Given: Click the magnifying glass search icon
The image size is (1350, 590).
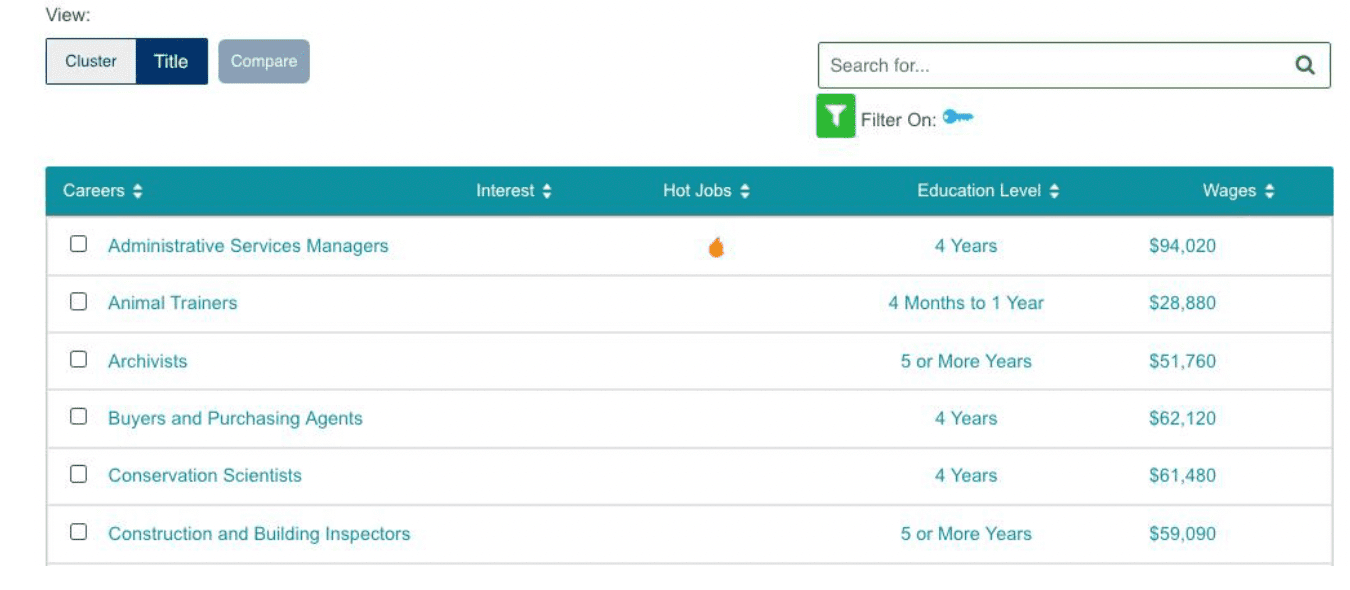Looking at the screenshot, I should pyautogui.click(x=1304, y=65).
